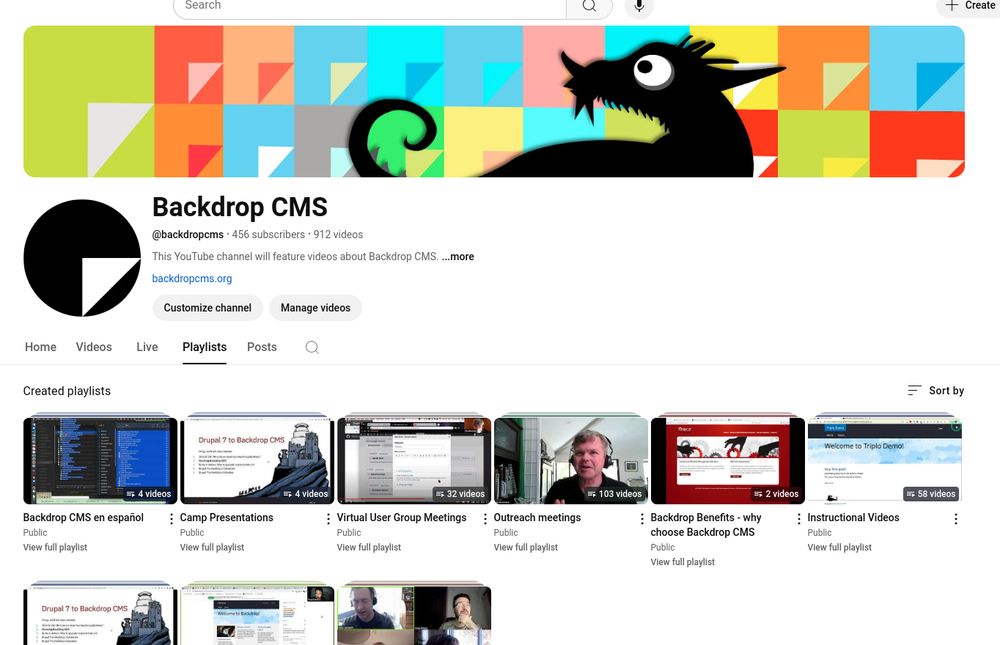Viewport: 1000px width, 645px height.
Task: Click the Backdrop Benefits - why choose Backdrop CMS title
Action: [x=706, y=524]
